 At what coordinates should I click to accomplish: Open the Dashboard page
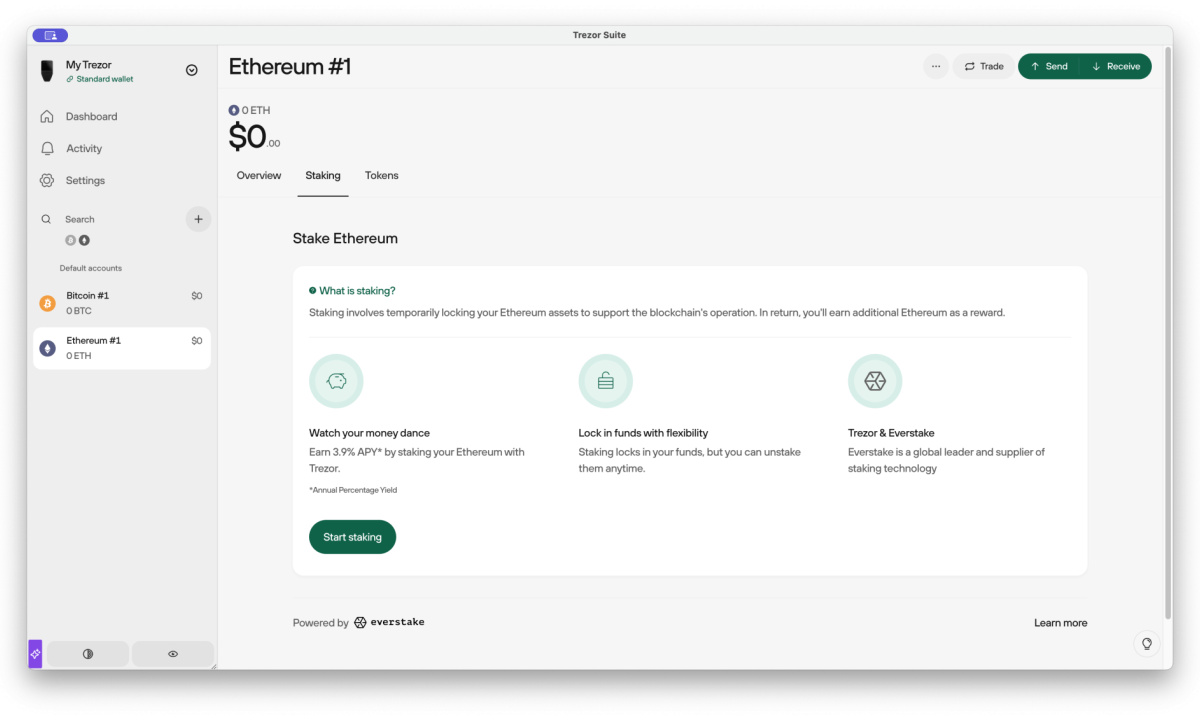pyautogui.click(x=91, y=117)
